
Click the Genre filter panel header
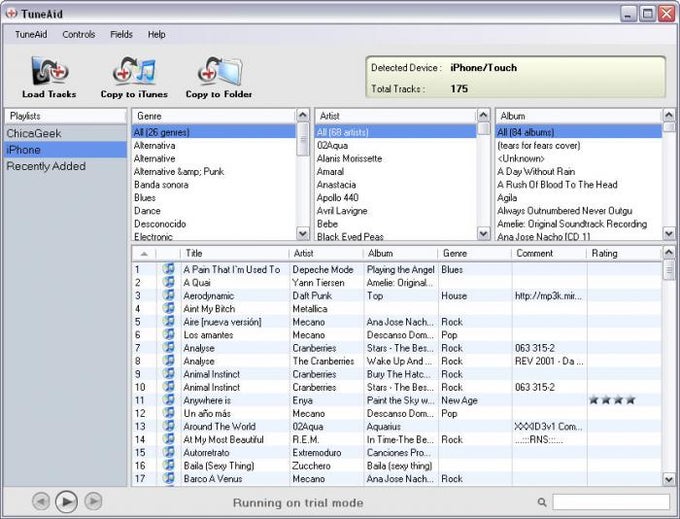point(214,116)
